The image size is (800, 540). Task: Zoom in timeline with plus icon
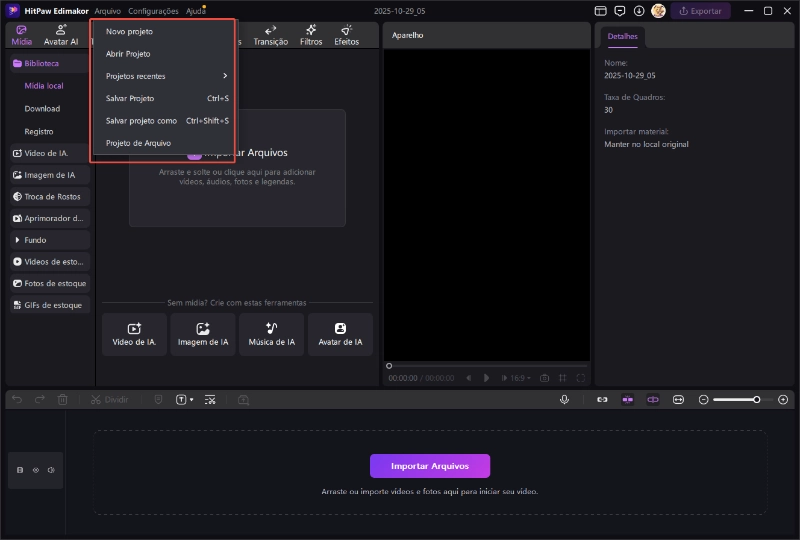point(783,399)
